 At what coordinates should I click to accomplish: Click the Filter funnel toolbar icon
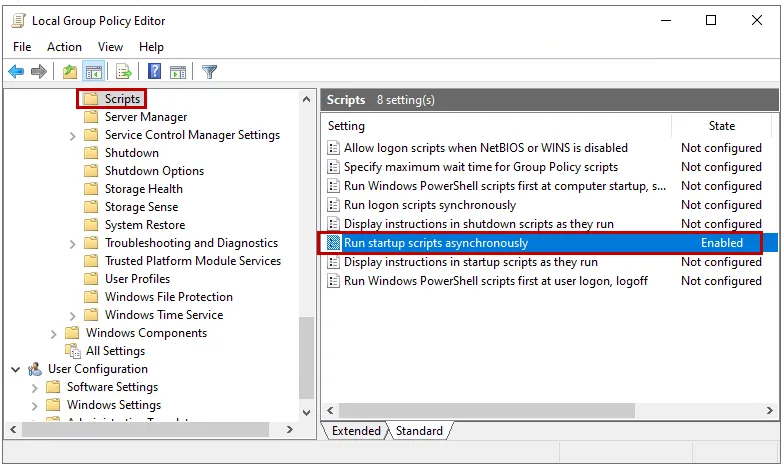[x=209, y=72]
